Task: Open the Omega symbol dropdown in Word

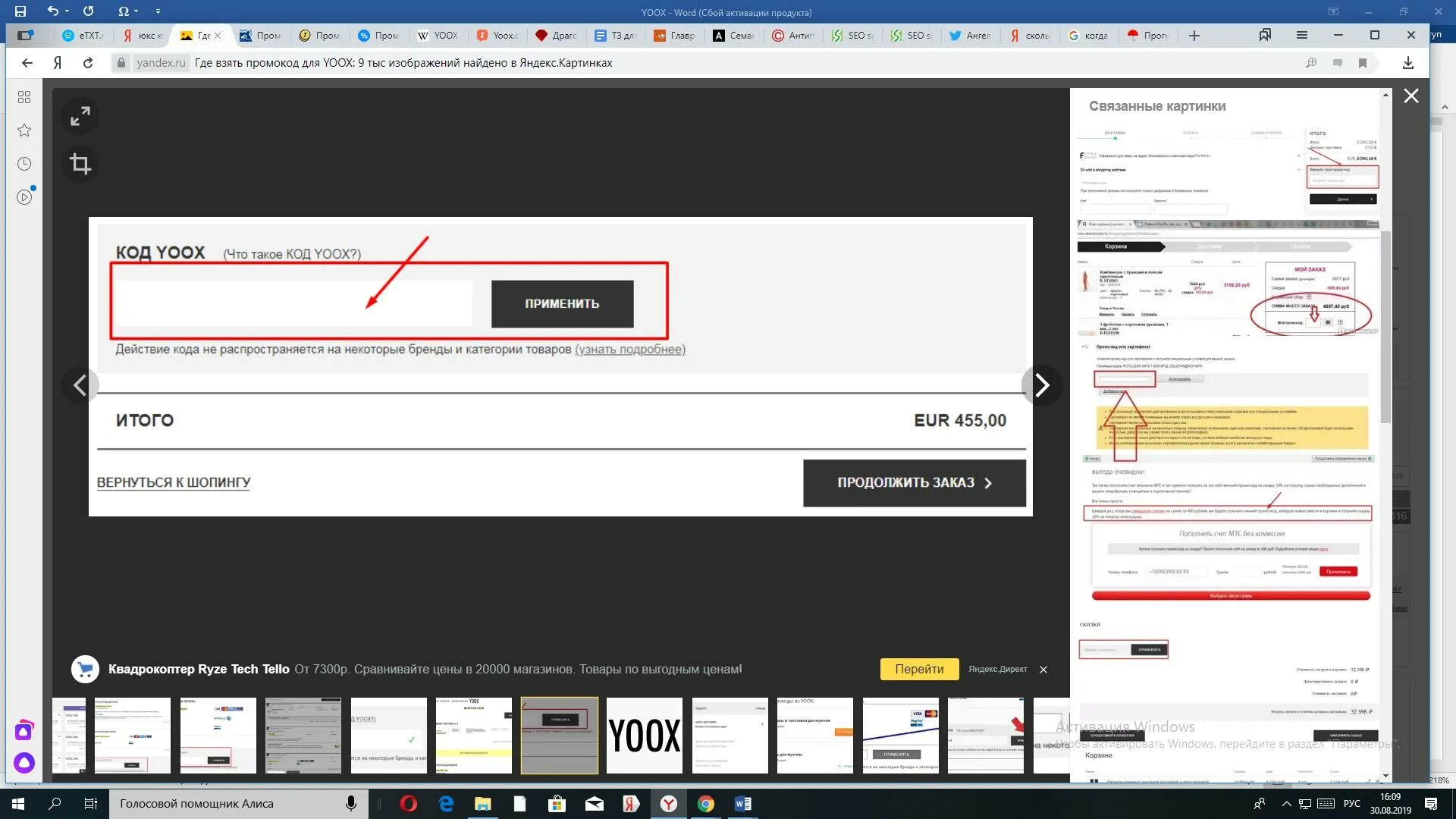Action: 127,11
